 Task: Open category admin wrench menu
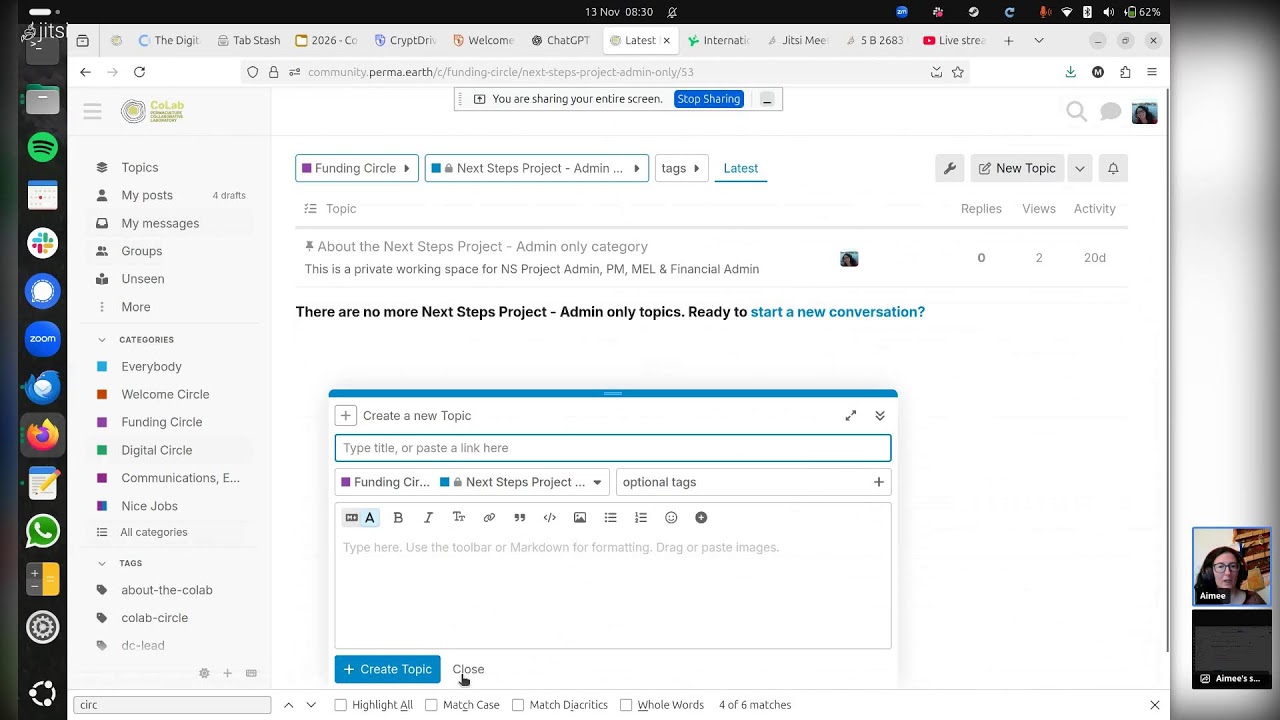(950, 168)
